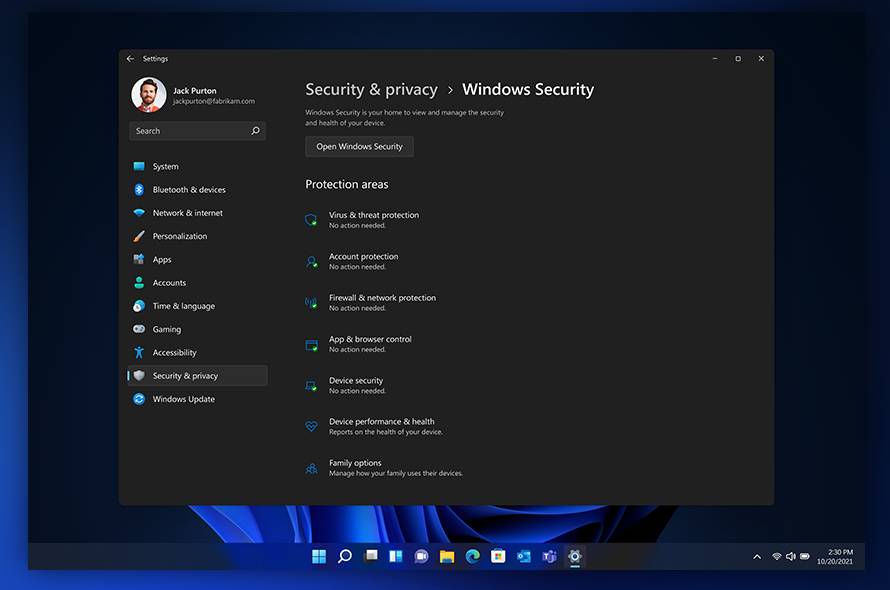Go back using the Settings back arrow

[x=130, y=59]
